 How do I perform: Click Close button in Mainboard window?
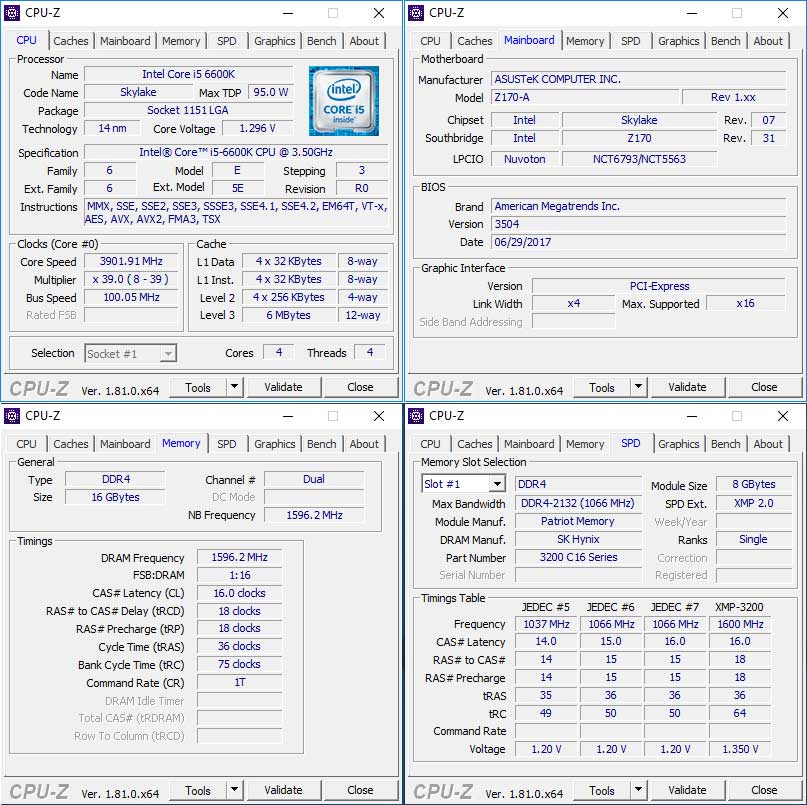(764, 387)
